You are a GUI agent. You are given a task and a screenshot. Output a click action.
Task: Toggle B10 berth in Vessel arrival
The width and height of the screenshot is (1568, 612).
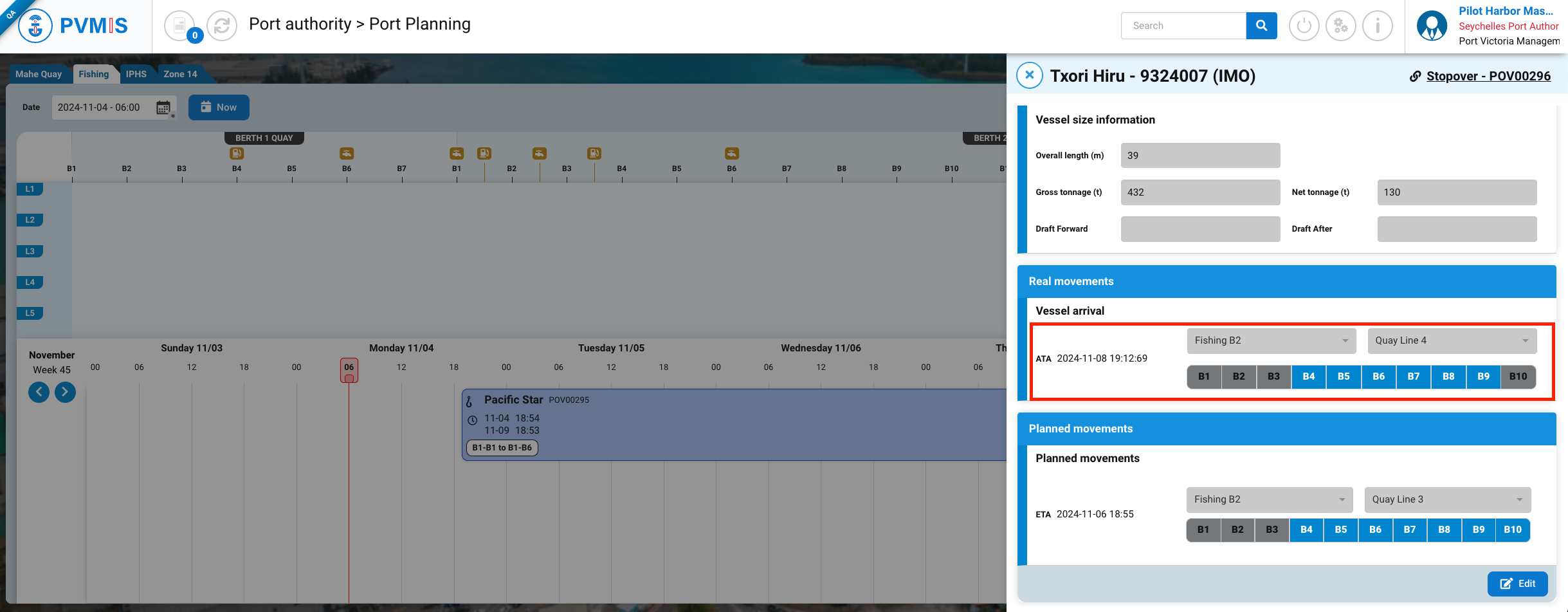(x=1518, y=376)
